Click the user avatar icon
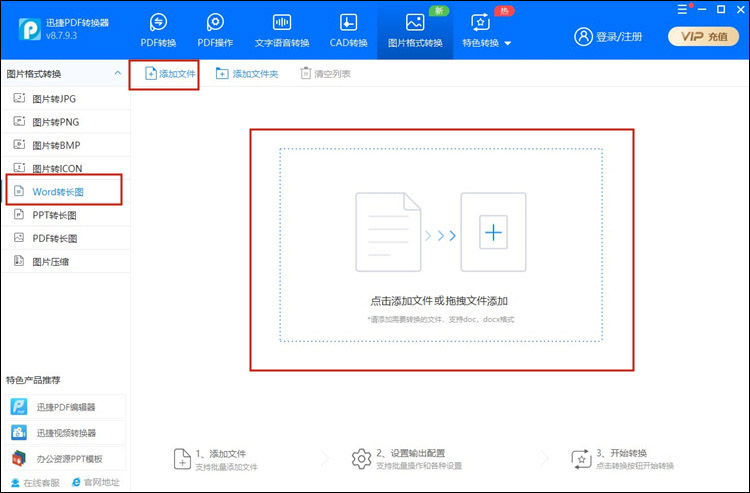The image size is (750, 493). coord(583,36)
